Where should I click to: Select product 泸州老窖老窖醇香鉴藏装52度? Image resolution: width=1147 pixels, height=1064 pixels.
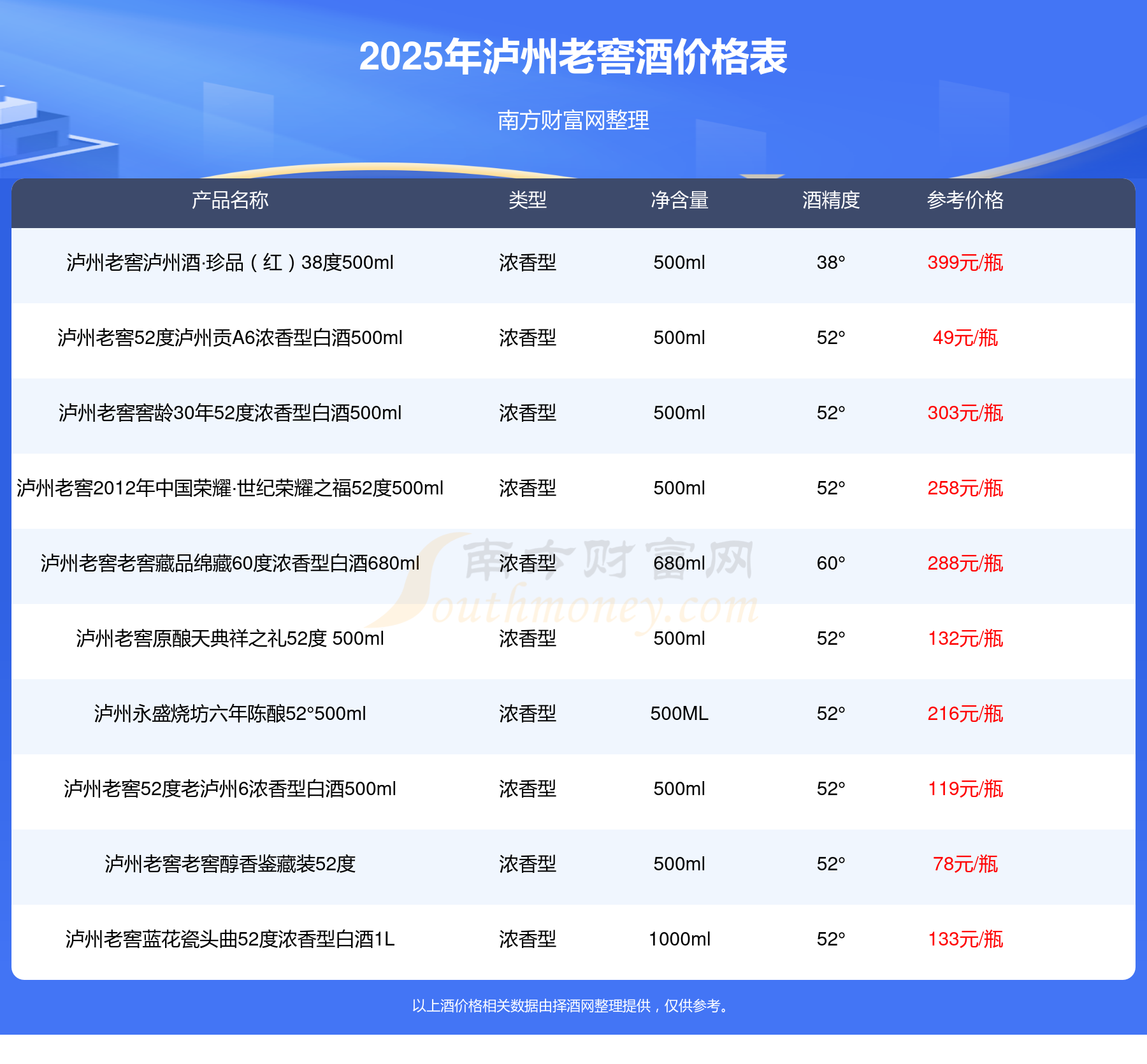[x=230, y=864]
